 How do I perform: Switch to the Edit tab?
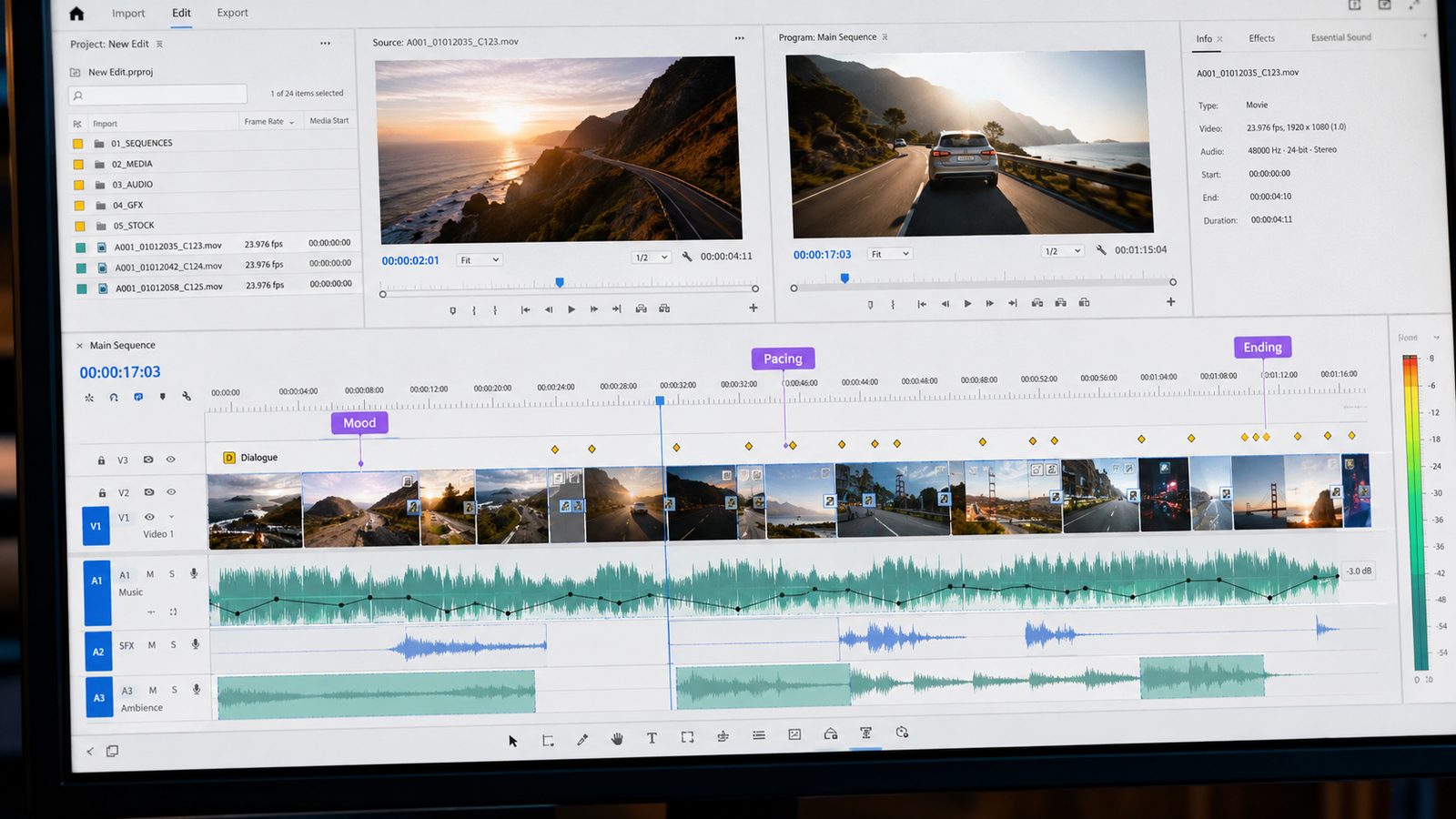182,13
